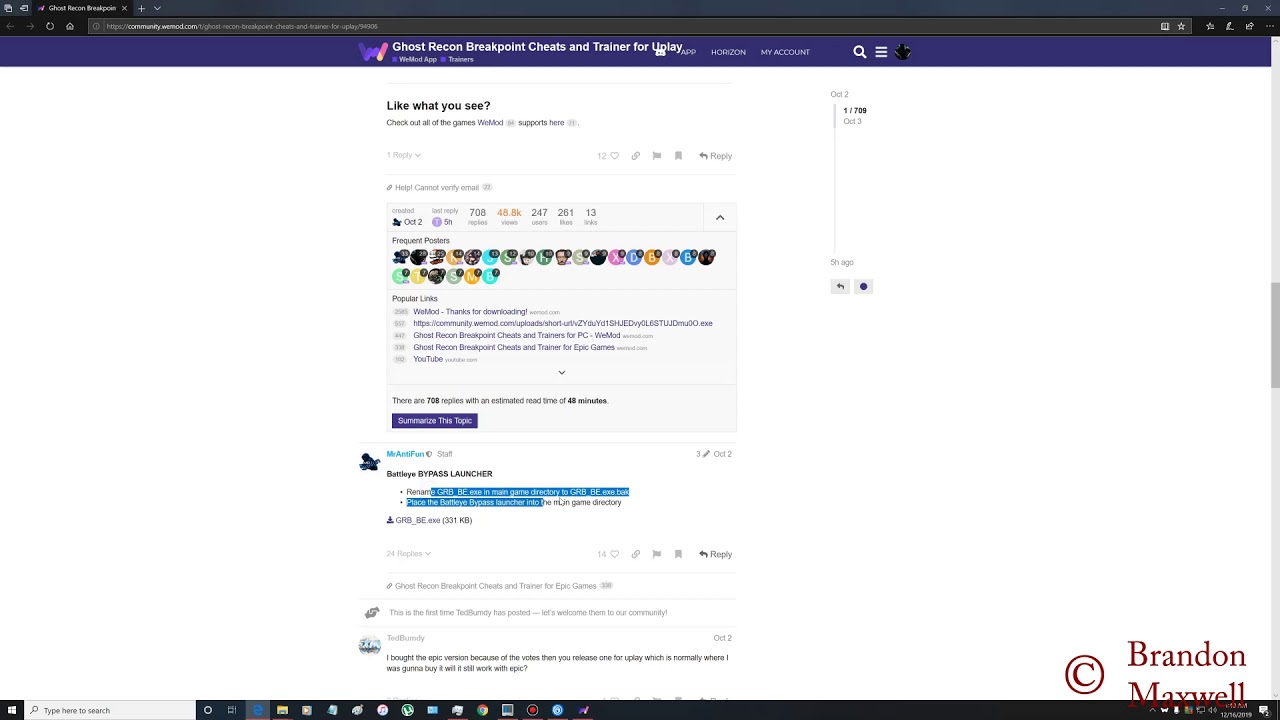Open topic tracking circle button in timeline
The height and width of the screenshot is (720, 1280).
point(864,286)
